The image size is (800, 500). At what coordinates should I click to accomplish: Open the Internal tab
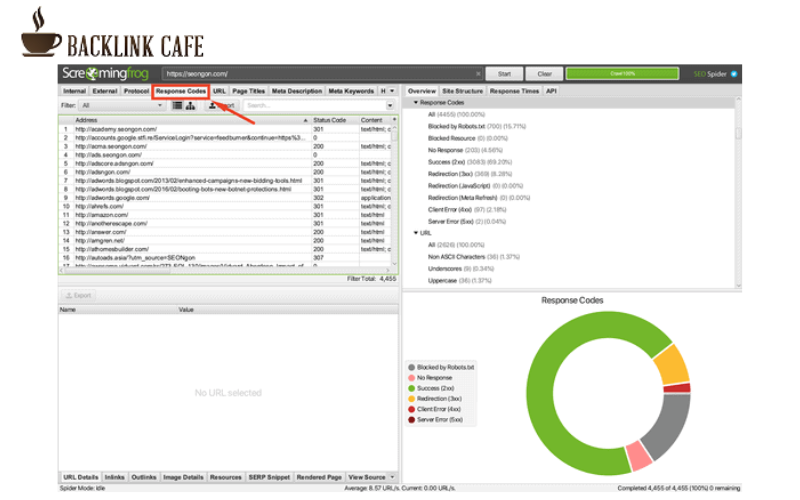click(74, 91)
